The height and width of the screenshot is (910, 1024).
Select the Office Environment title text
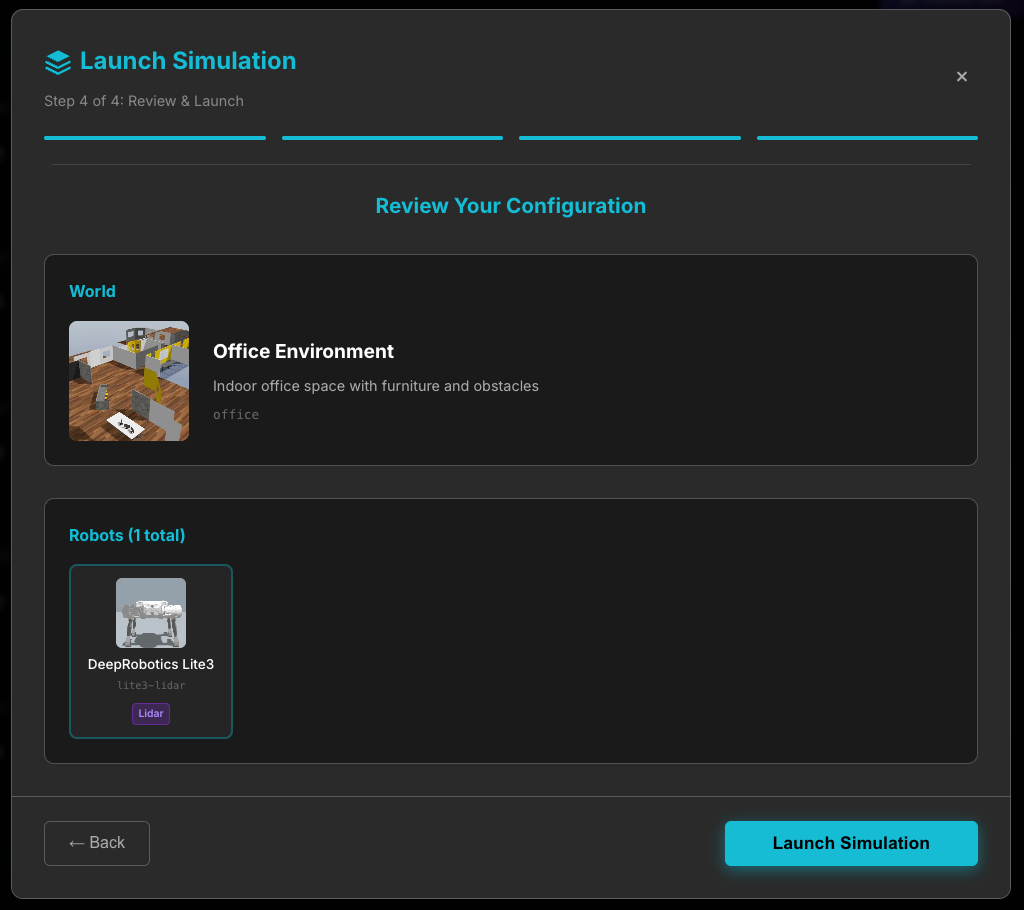(x=303, y=352)
